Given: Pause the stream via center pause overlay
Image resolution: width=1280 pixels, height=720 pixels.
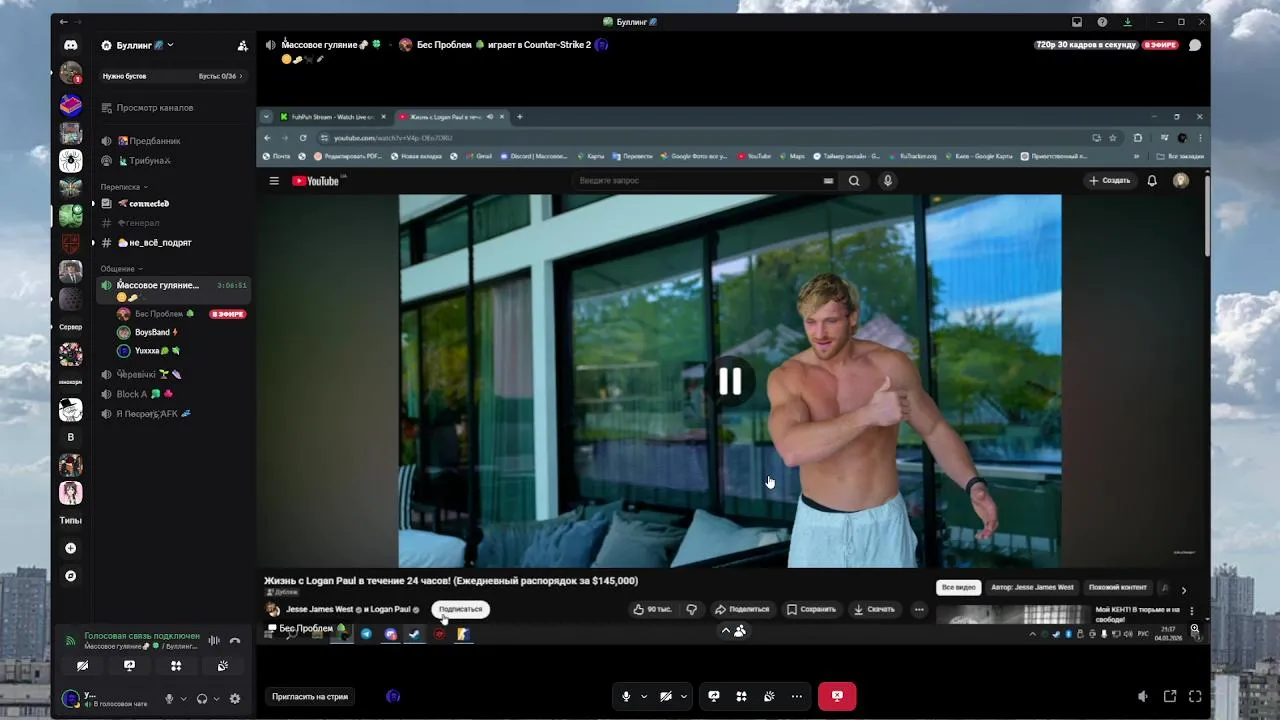Looking at the screenshot, I should click(730, 381).
